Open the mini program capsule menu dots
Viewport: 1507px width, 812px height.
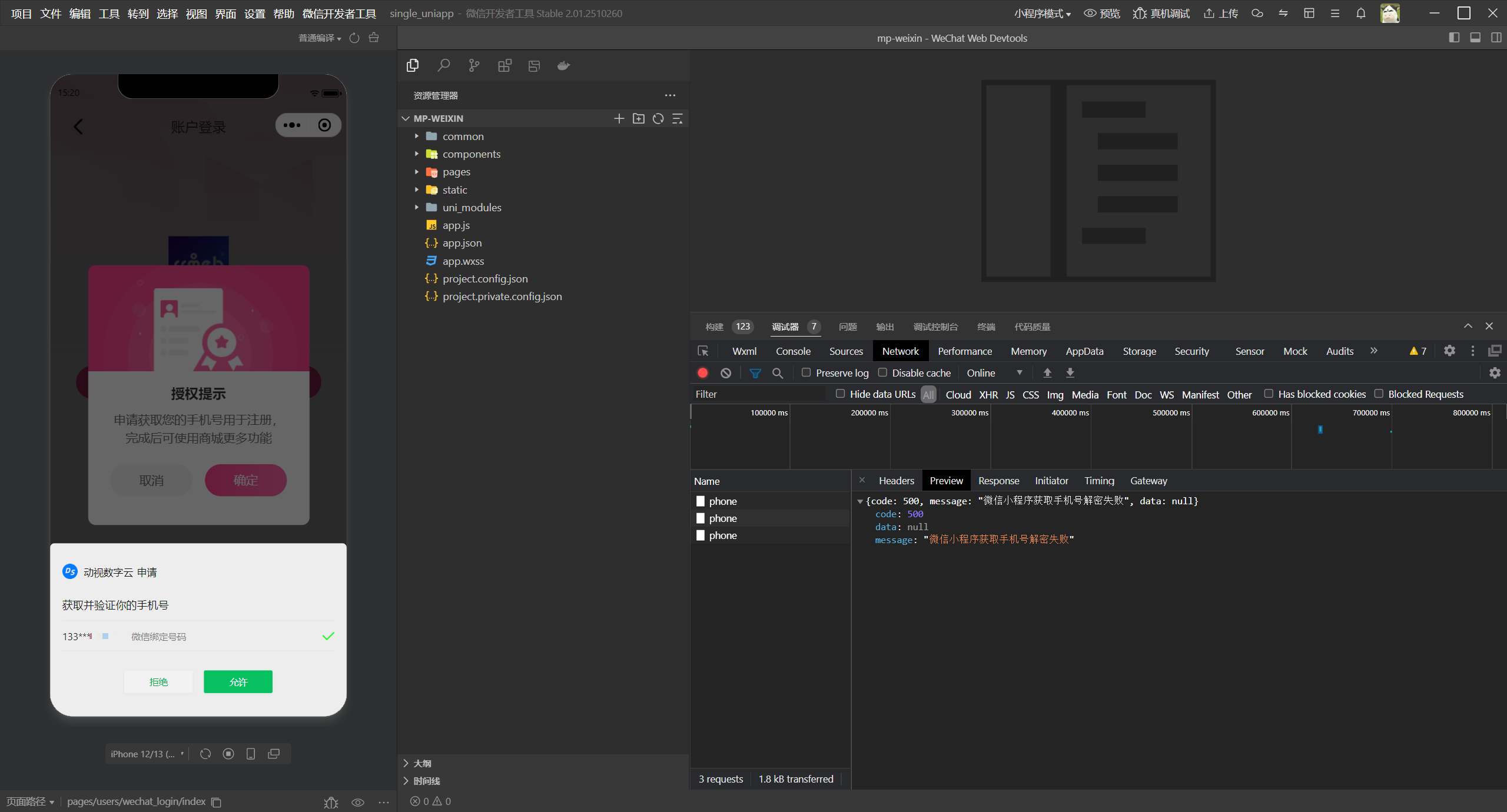tap(292, 125)
